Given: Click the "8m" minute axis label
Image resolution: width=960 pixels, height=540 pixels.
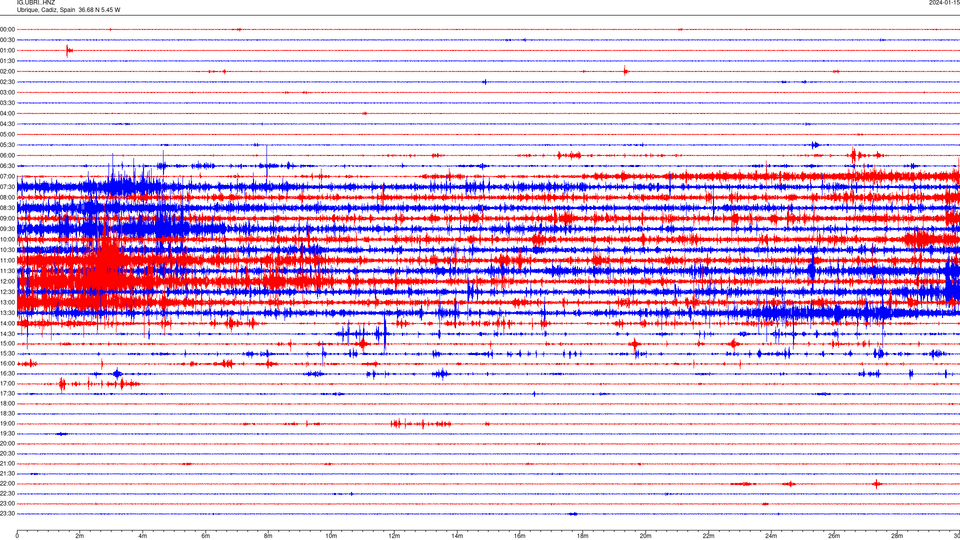Looking at the screenshot, I should pyautogui.click(x=268, y=536).
